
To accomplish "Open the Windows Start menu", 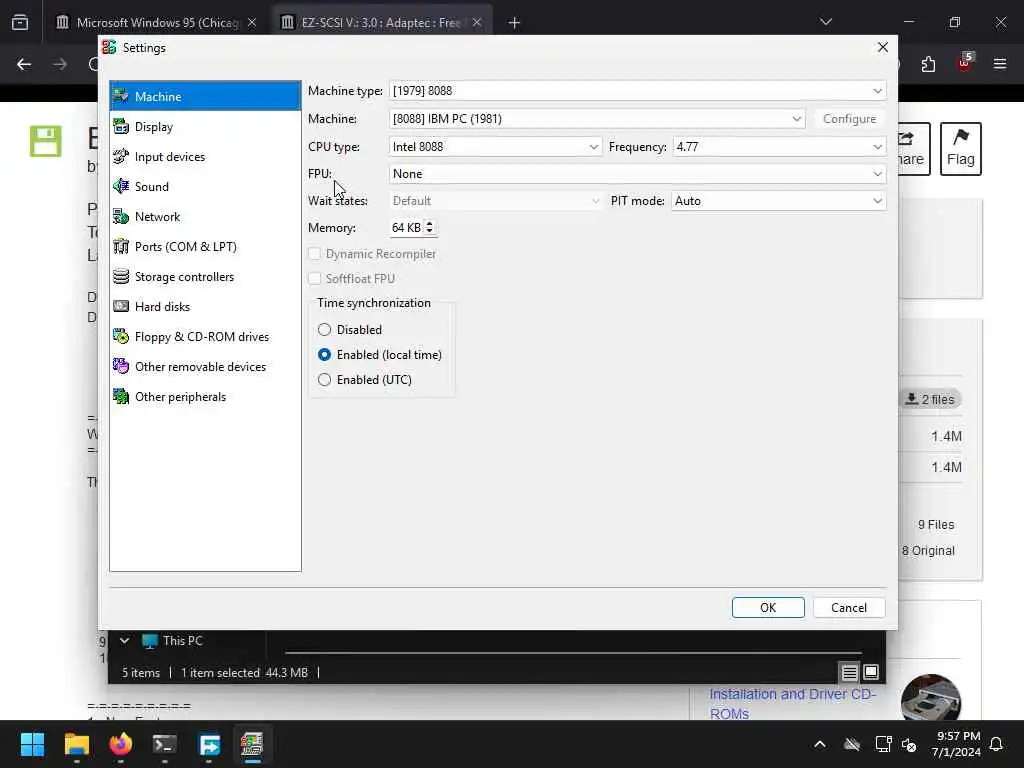I will [x=32, y=744].
